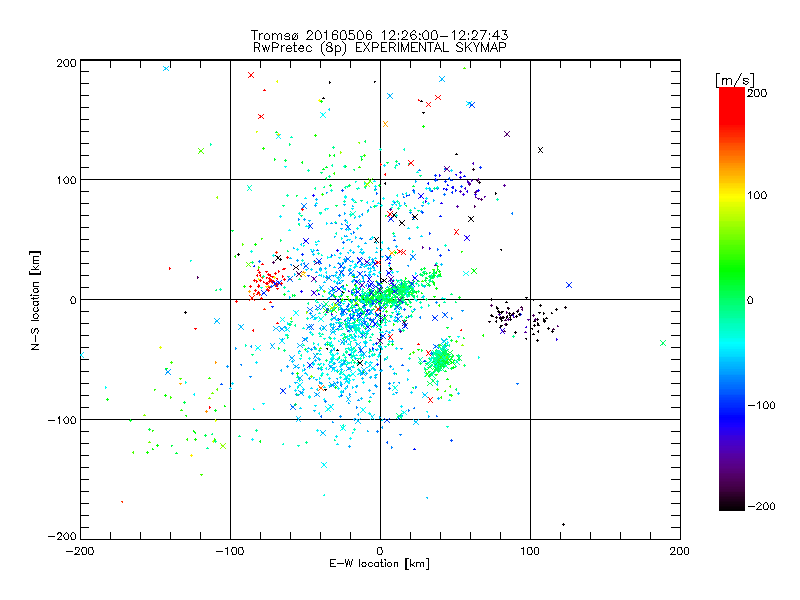Click the x-axis tick label '-200'

80,551
